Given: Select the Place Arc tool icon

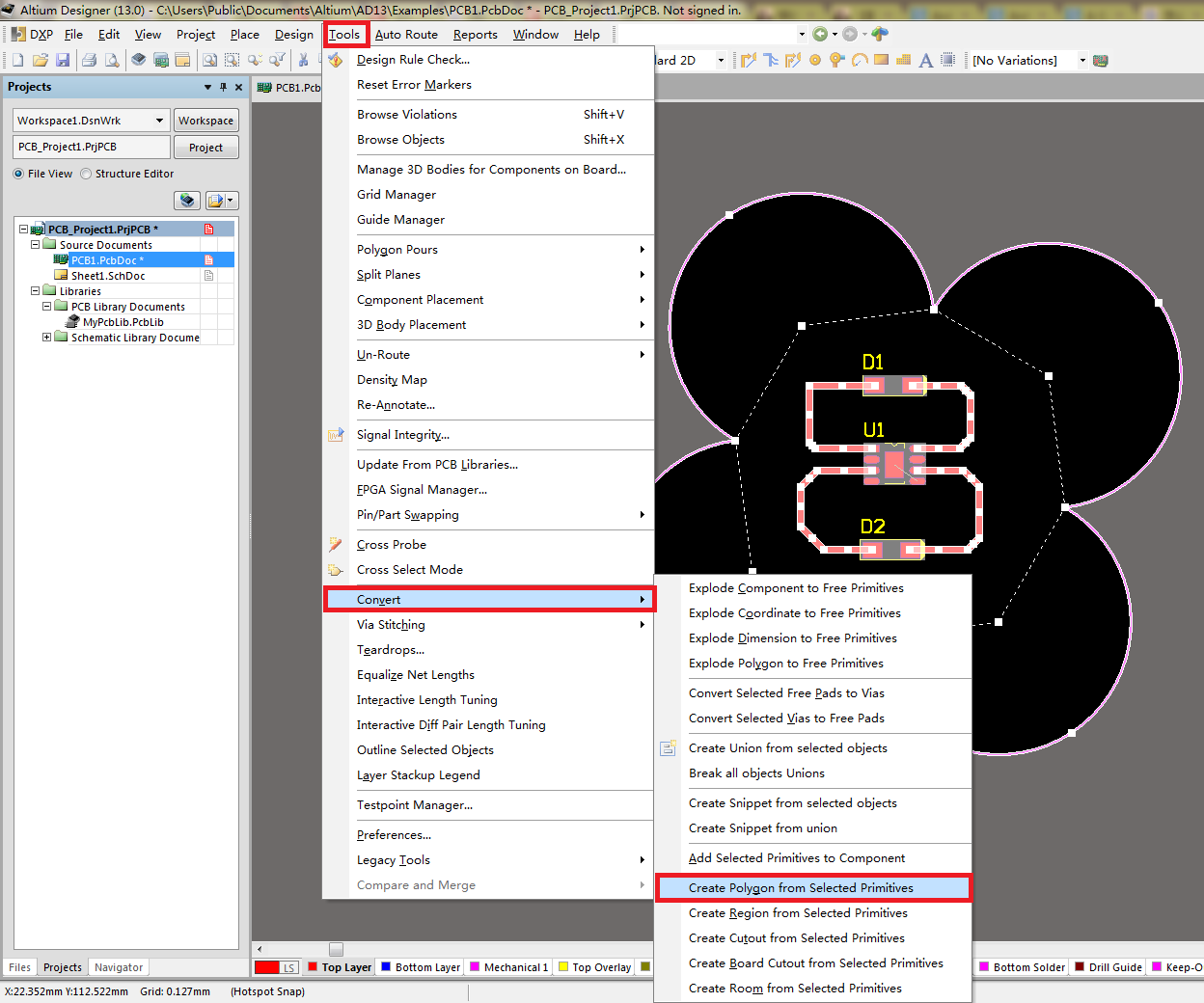Looking at the screenshot, I should pos(859,60).
